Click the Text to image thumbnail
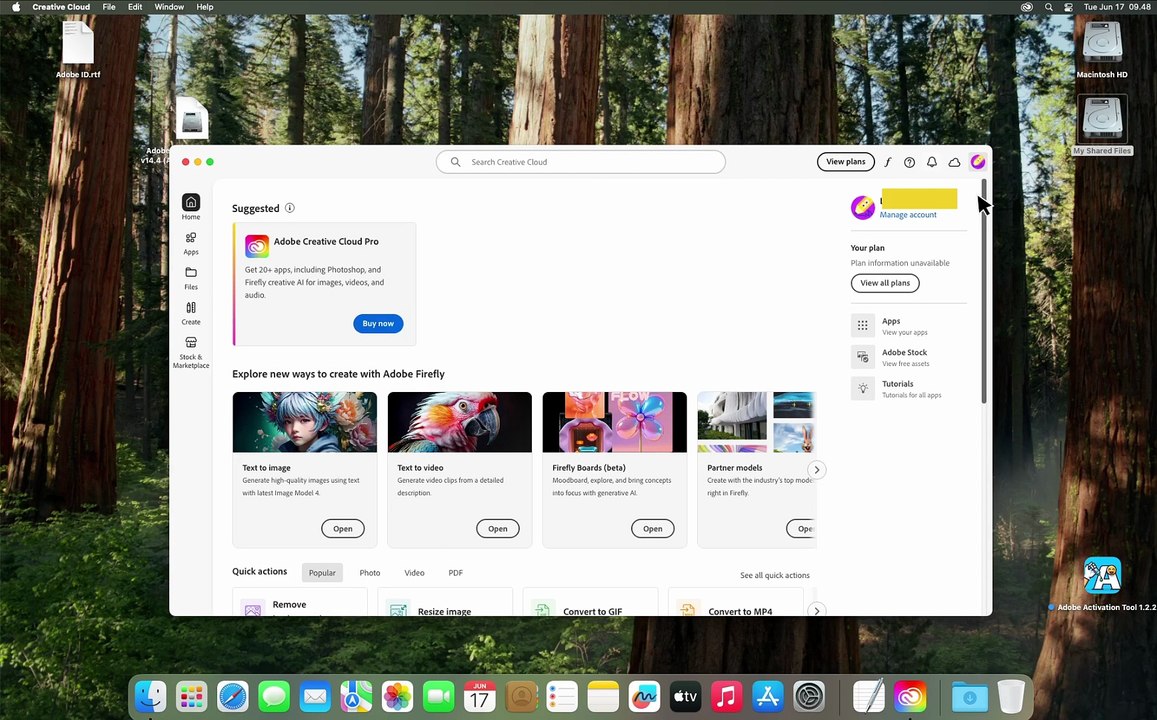This screenshot has width=1157, height=720. 305,422
